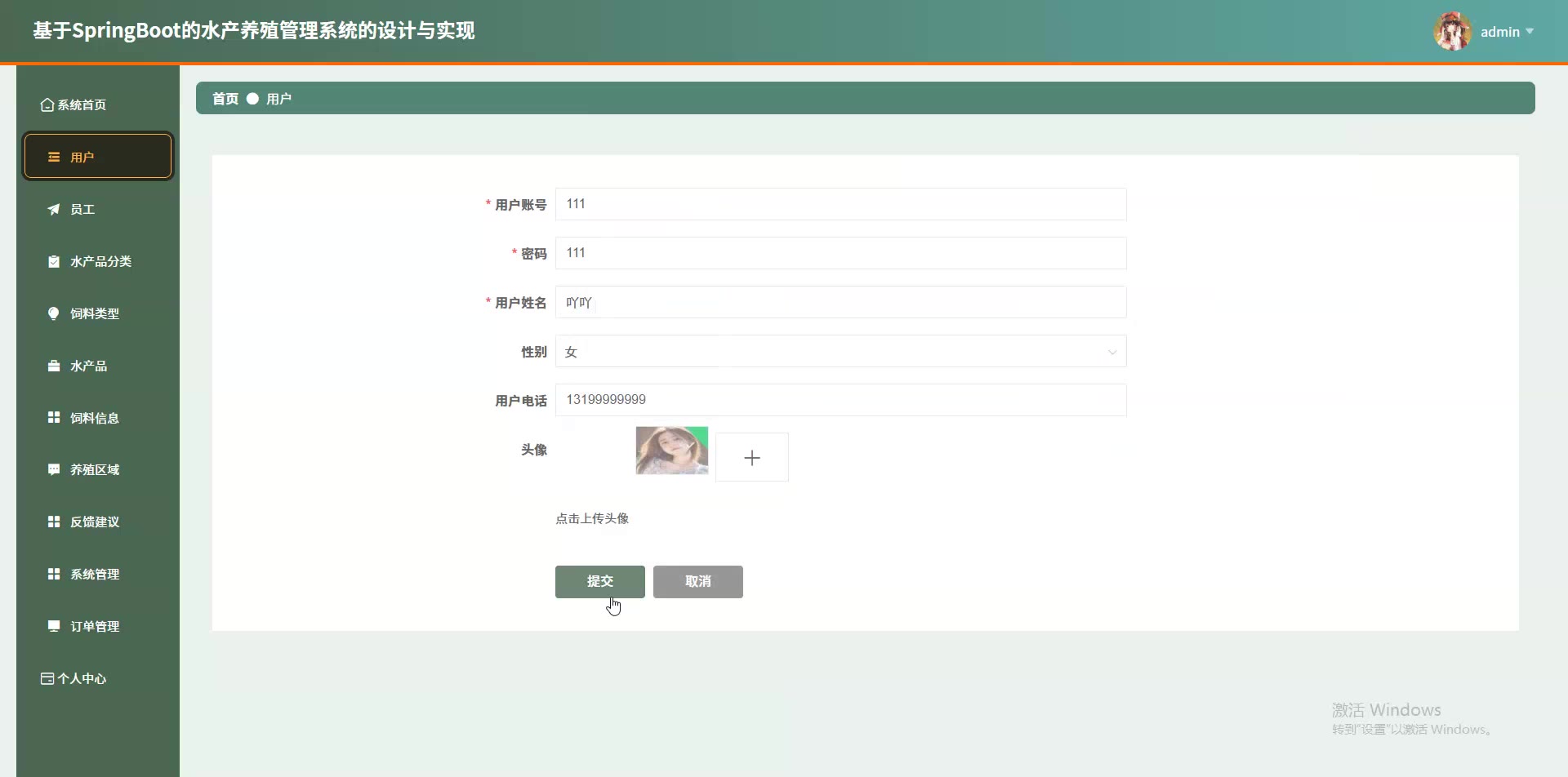Click the admin avatar picture
Viewport: 1568px width, 777px height.
click(1453, 31)
